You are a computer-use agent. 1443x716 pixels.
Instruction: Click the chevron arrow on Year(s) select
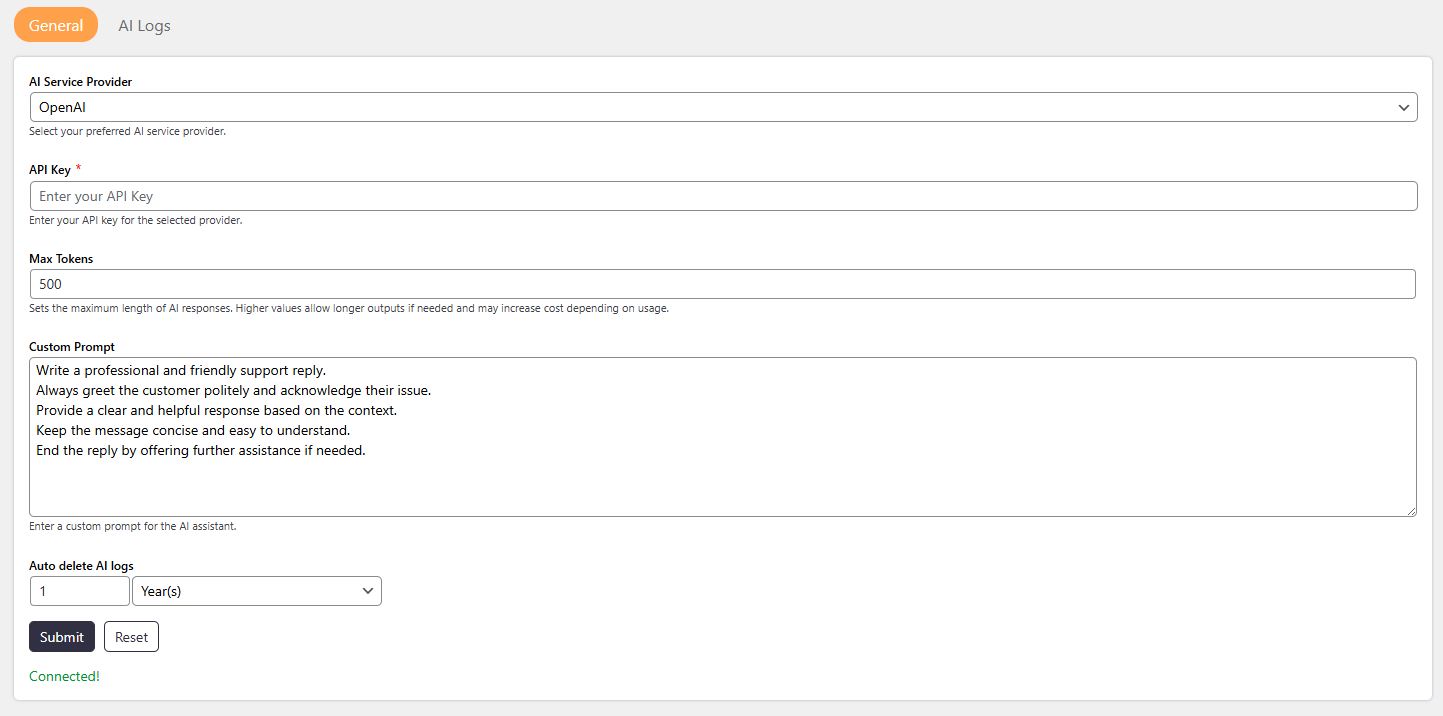tap(366, 591)
